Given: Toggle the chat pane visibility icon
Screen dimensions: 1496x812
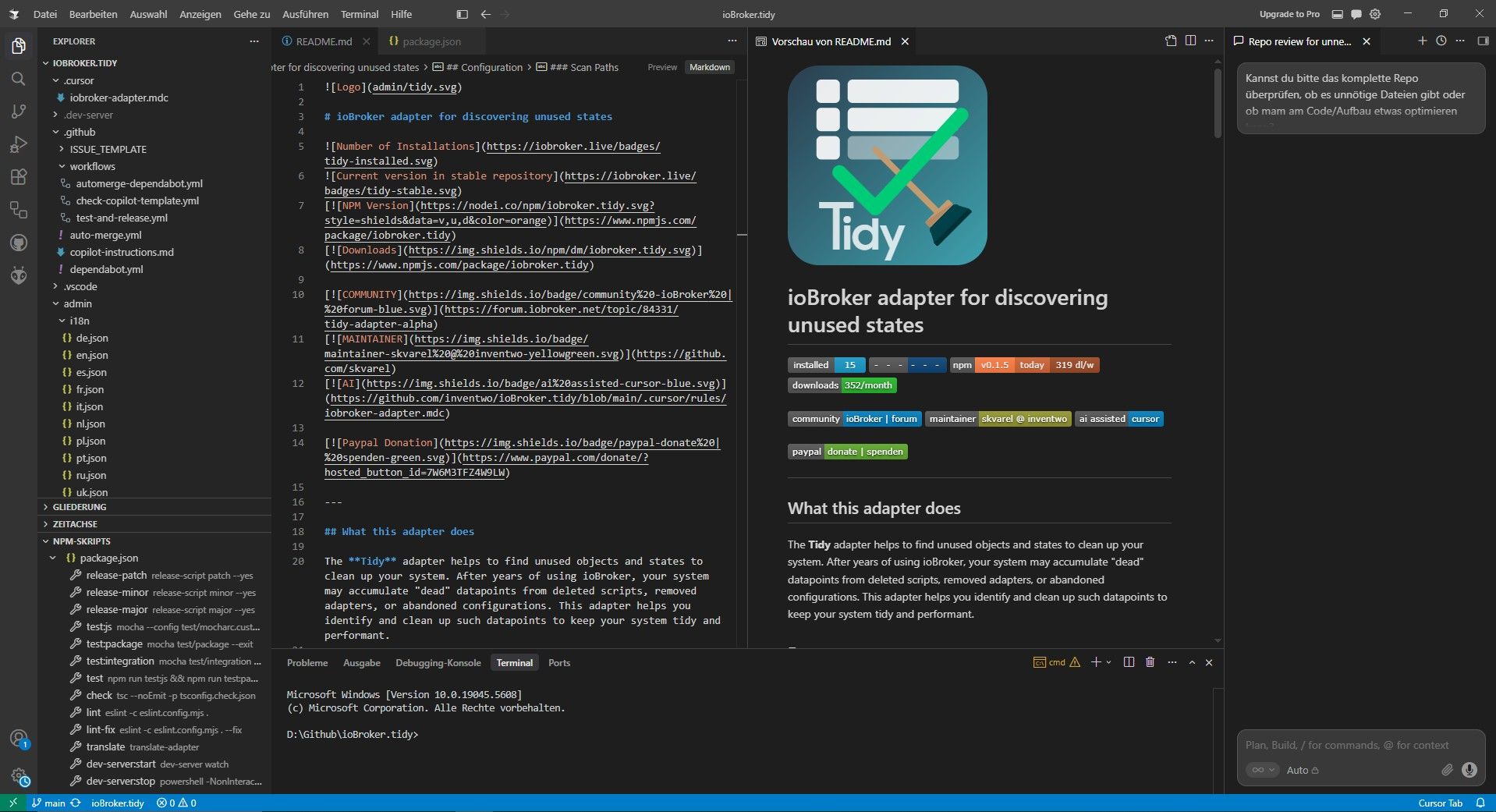Looking at the screenshot, I should [1483, 41].
